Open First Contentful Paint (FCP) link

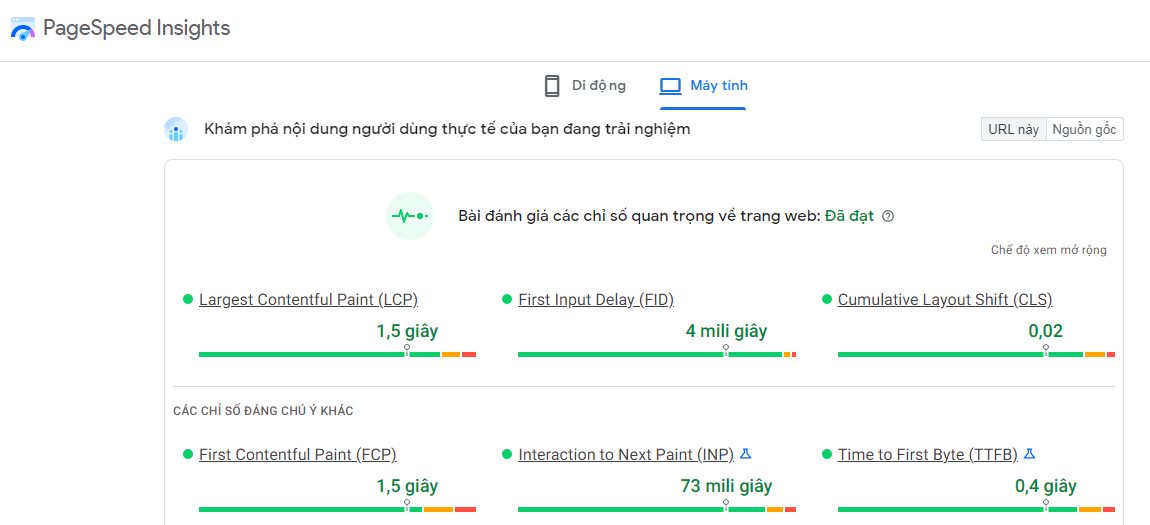coord(298,455)
